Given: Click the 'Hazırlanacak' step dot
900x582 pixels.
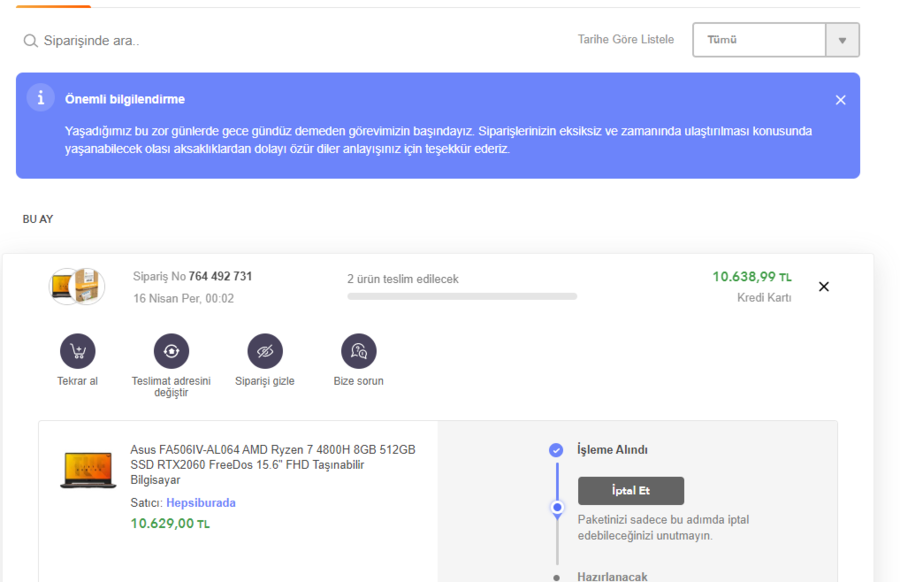Looking at the screenshot, I should tap(556, 577).
